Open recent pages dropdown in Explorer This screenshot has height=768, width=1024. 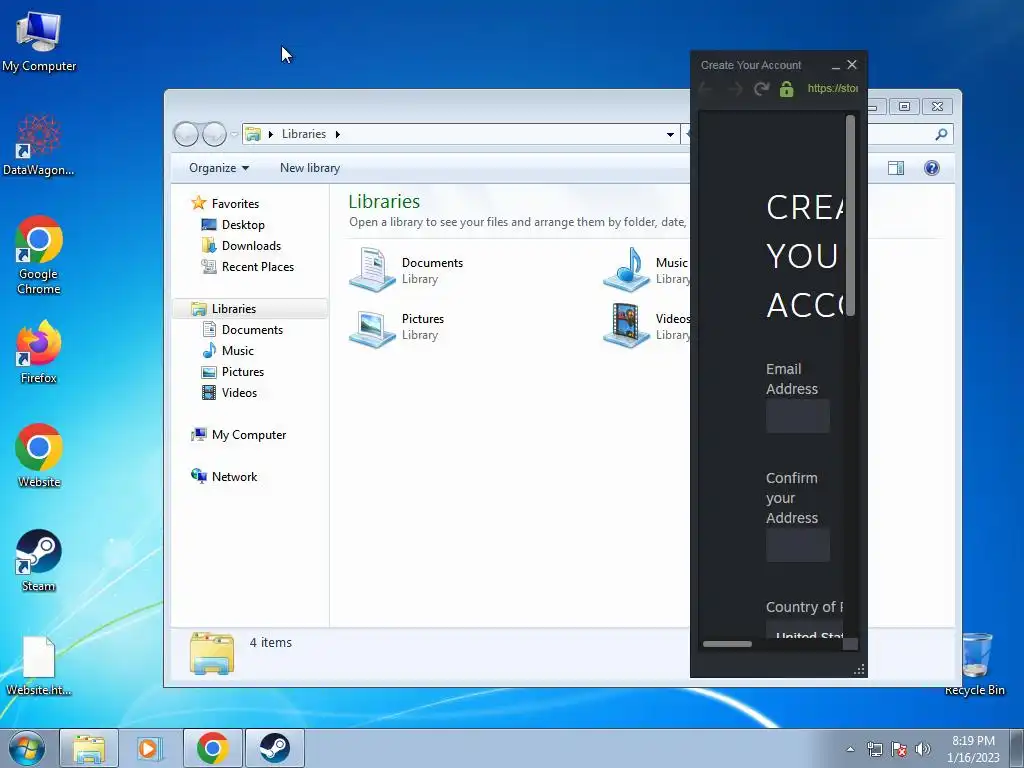234,135
